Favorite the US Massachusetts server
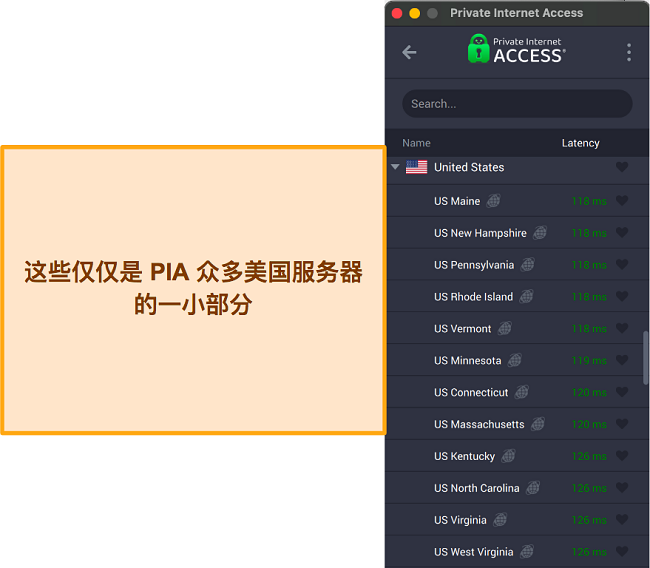The image size is (650, 568). click(x=622, y=424)
